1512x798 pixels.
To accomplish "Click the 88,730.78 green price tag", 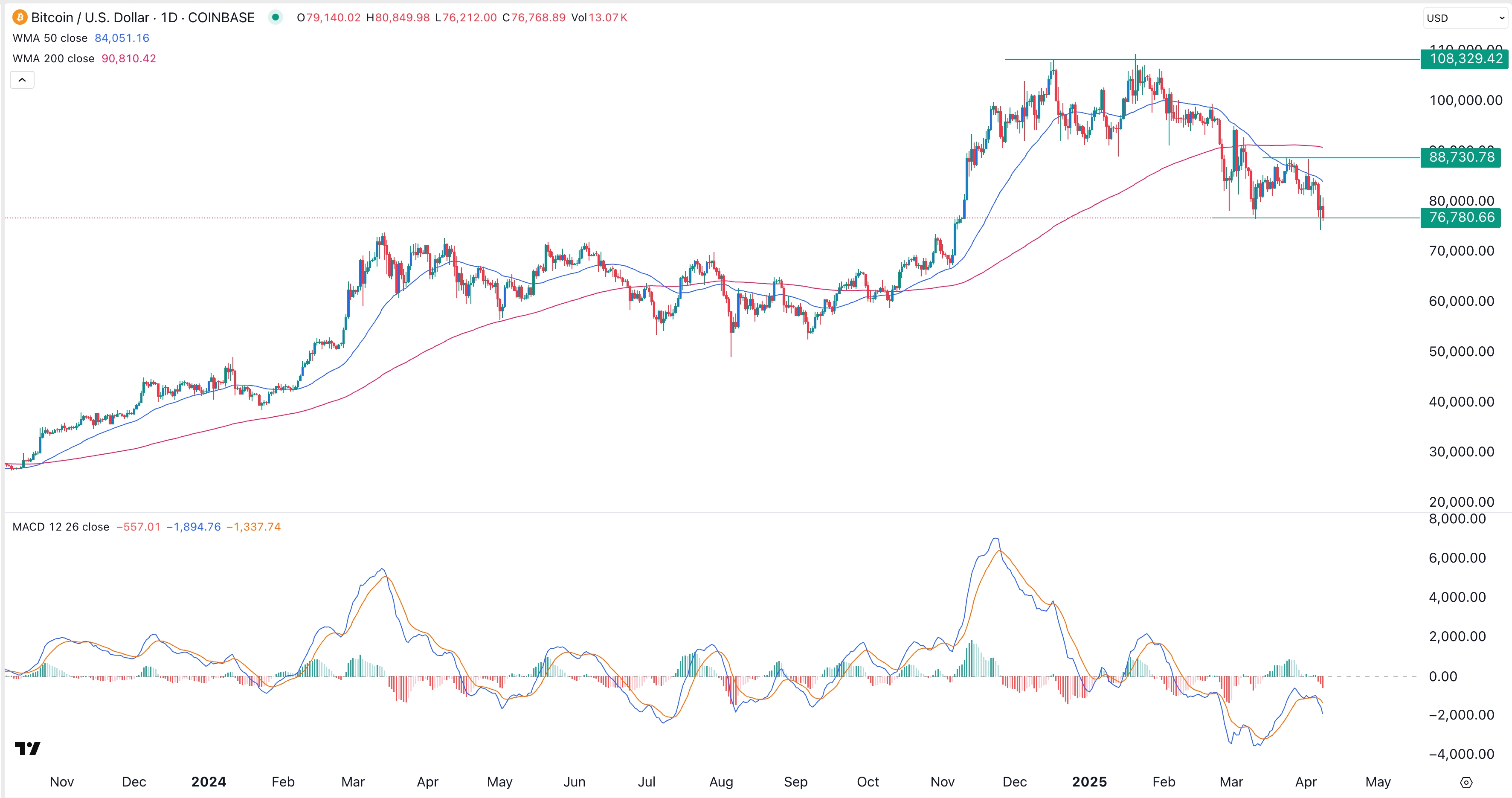I will tap(1460, 157).
